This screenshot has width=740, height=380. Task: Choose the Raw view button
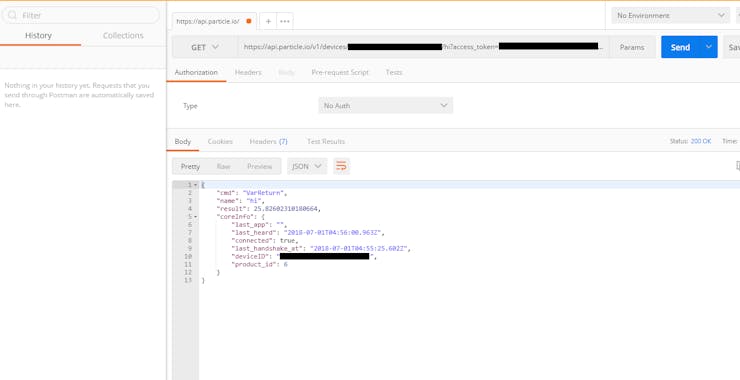pos(223,166)
